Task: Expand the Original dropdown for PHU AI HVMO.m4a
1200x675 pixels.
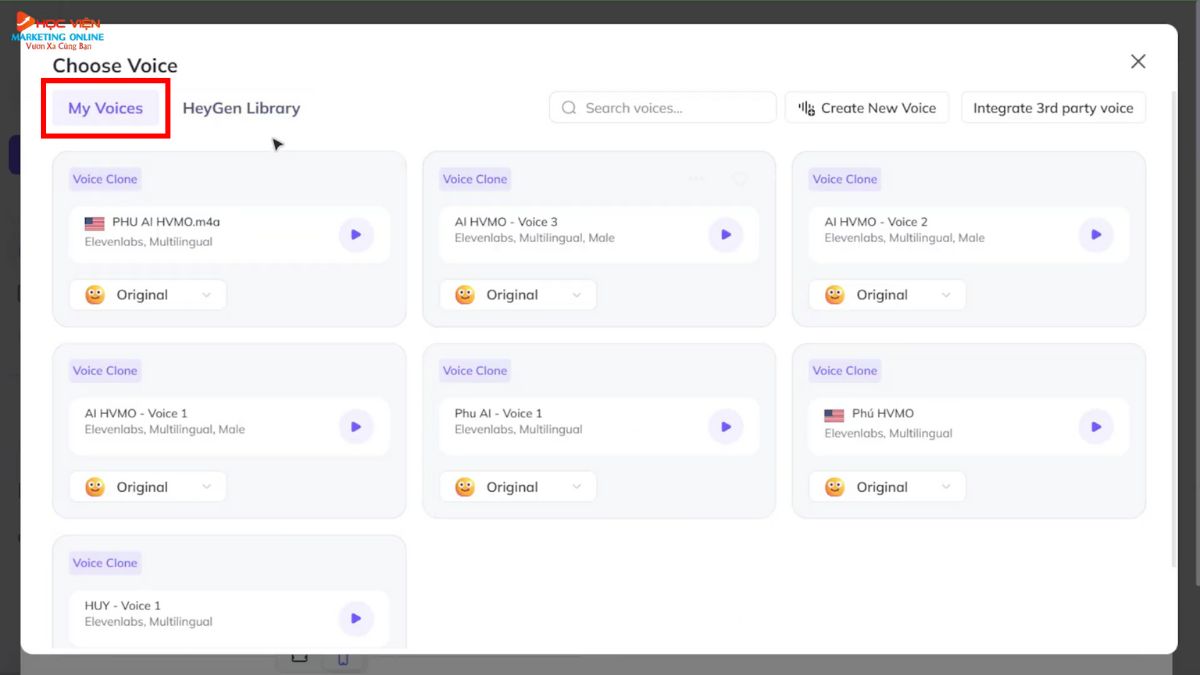Action: 148,295
